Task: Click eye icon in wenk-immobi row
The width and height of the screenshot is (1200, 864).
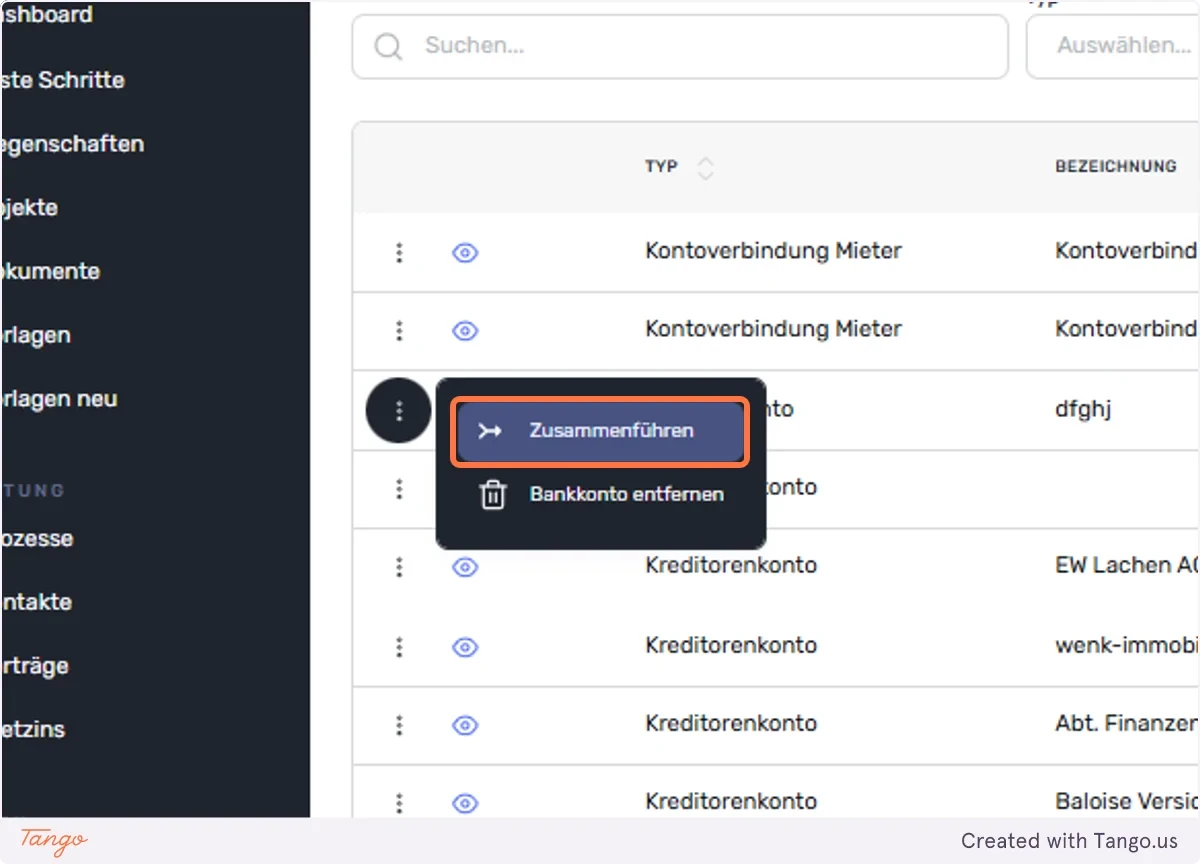Action: click(465, 647)
